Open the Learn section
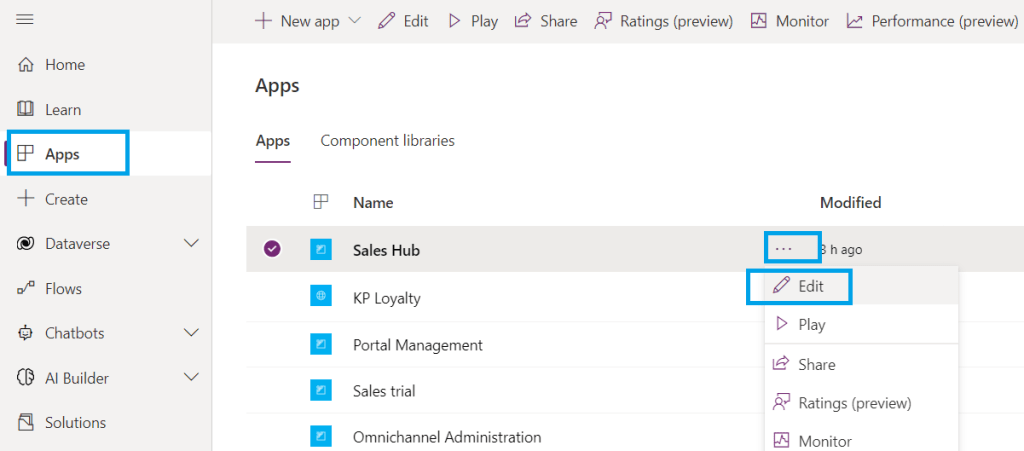This screenshot has width=1024, height=451. [62, 110]
